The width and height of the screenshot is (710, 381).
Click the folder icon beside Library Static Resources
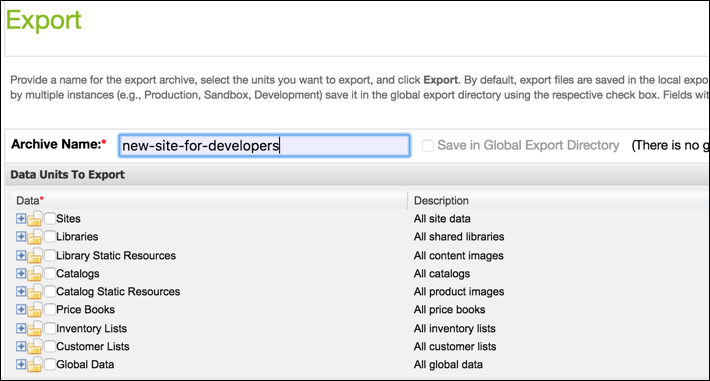point(34,256)
